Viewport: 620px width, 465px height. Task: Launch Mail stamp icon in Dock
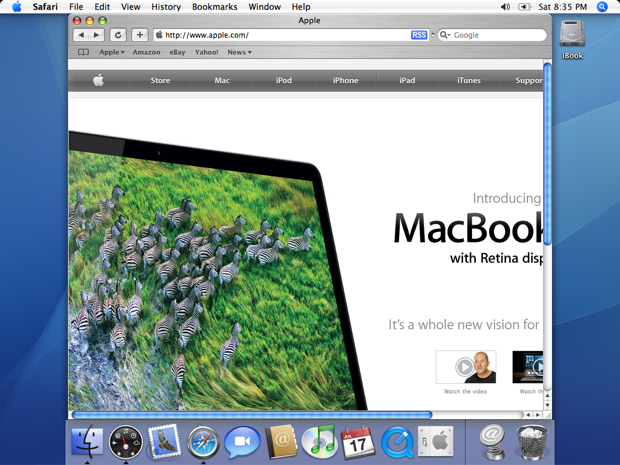[164, 442]
